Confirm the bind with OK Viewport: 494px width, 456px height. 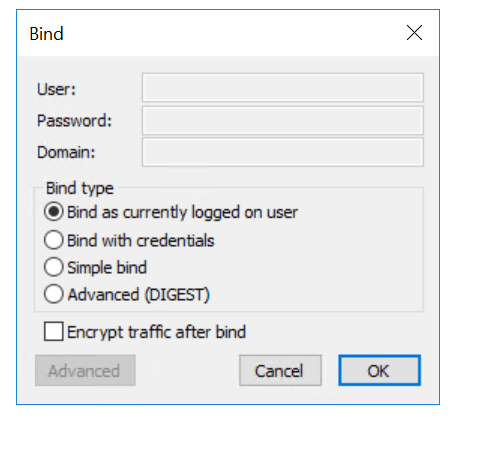(x=379, y=370)
